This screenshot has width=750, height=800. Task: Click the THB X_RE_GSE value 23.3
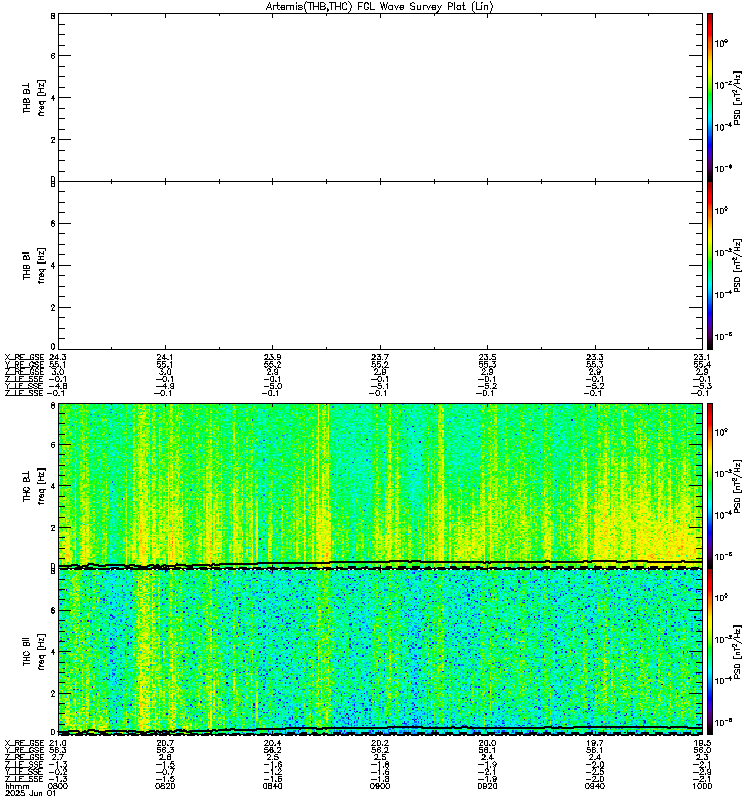click(x=594, y=357)
